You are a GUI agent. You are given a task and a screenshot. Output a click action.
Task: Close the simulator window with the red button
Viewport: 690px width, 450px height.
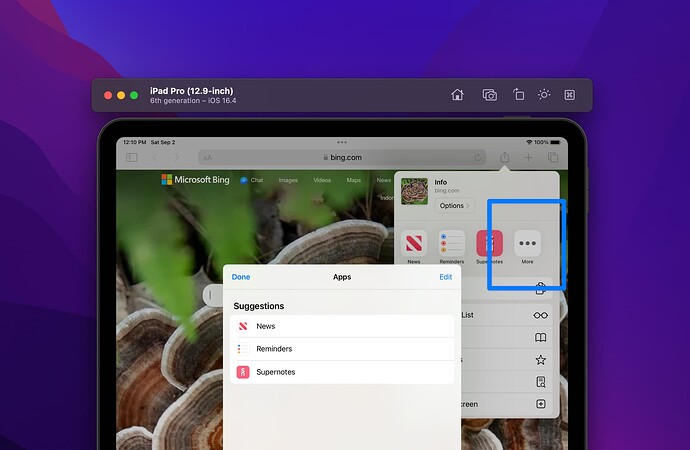pos(108,95)
